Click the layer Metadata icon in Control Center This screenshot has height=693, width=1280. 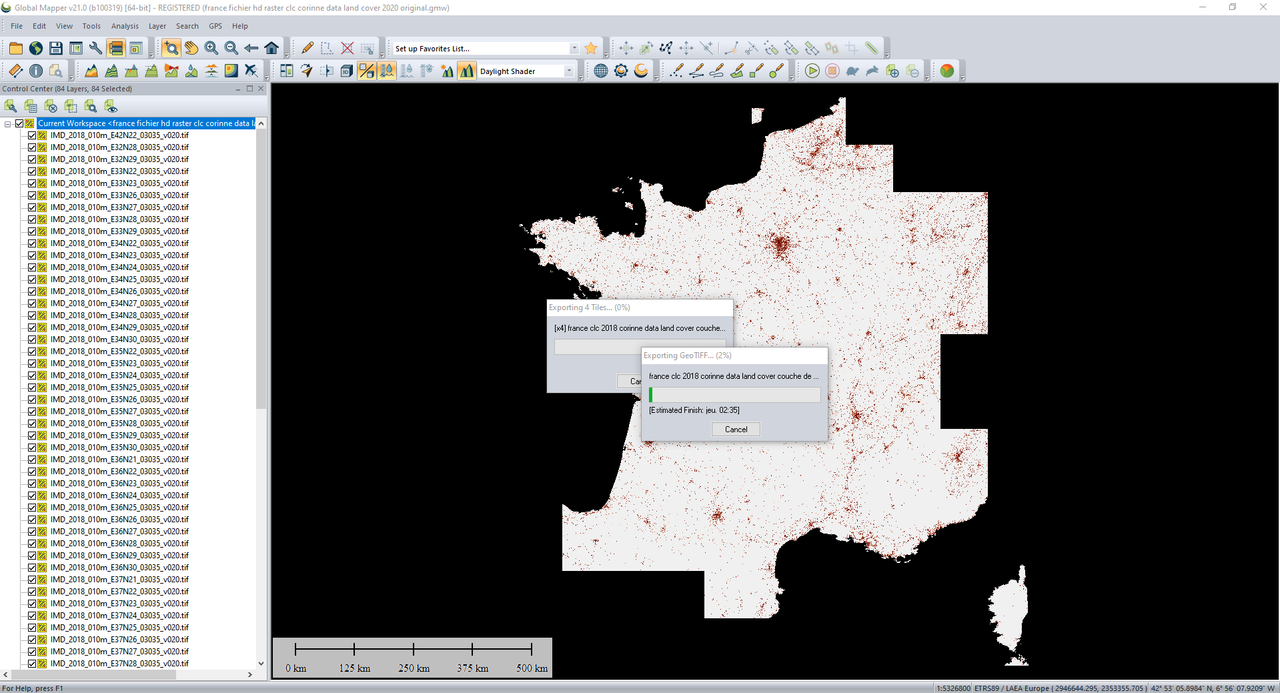pos(30,105)
